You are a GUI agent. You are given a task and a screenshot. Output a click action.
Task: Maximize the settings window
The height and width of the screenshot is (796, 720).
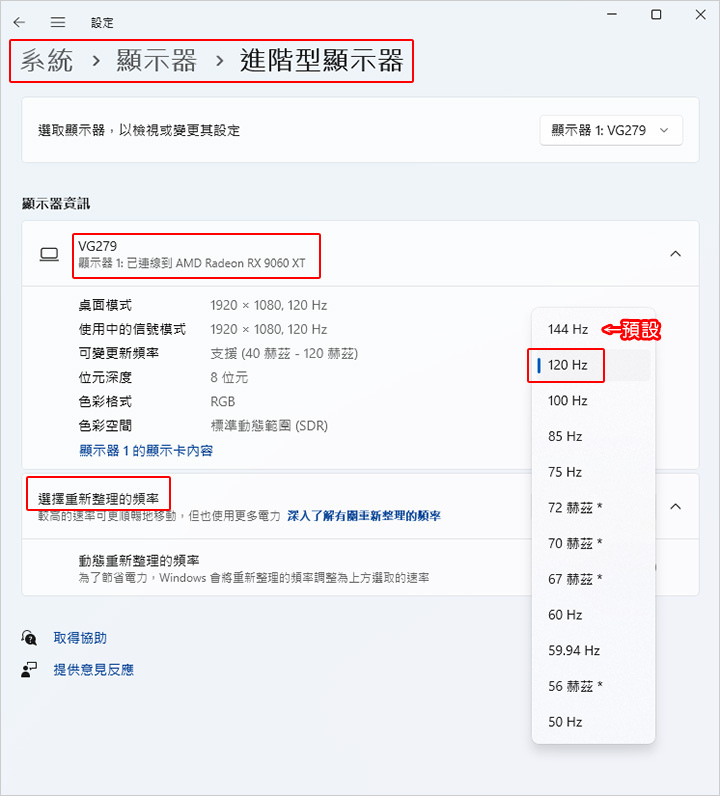656,14
